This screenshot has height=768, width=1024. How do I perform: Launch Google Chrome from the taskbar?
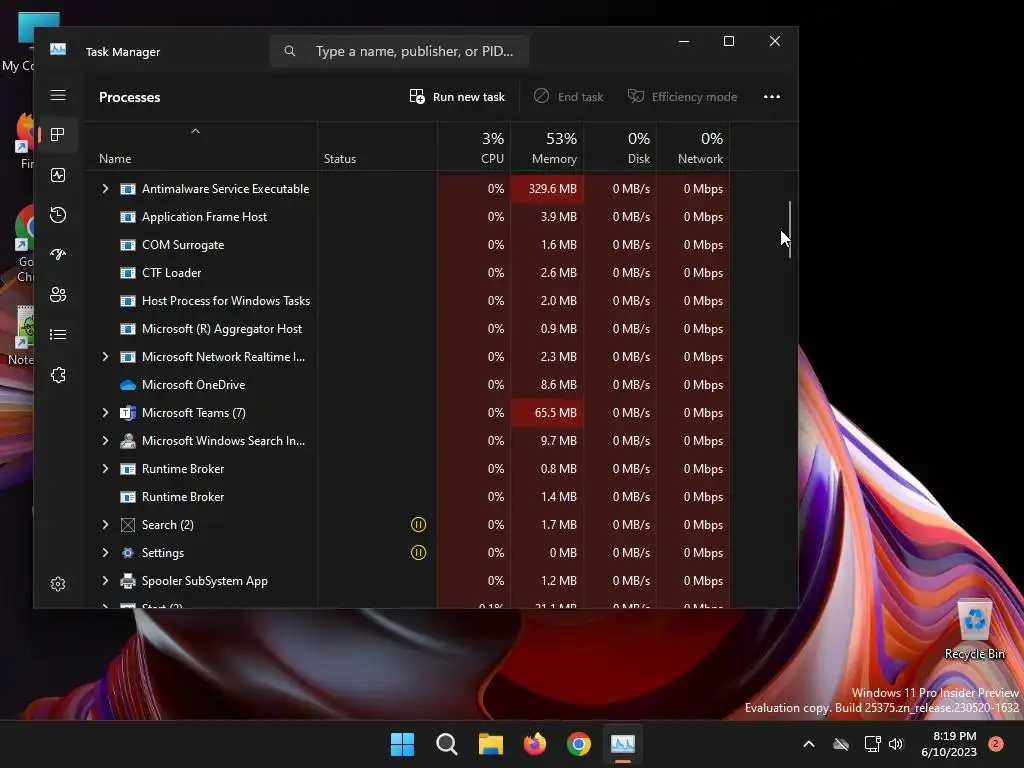(579, 744)
